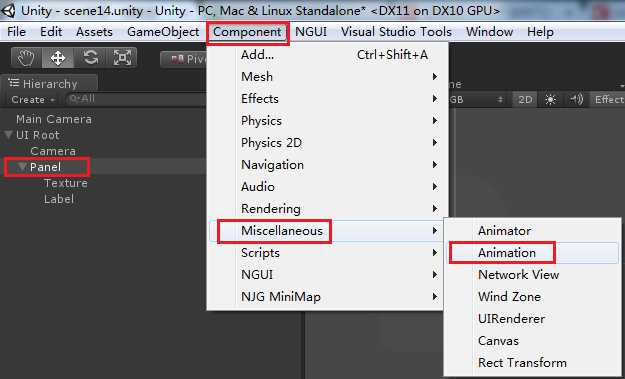Expand the Scripts submenu

pos(326,253)
